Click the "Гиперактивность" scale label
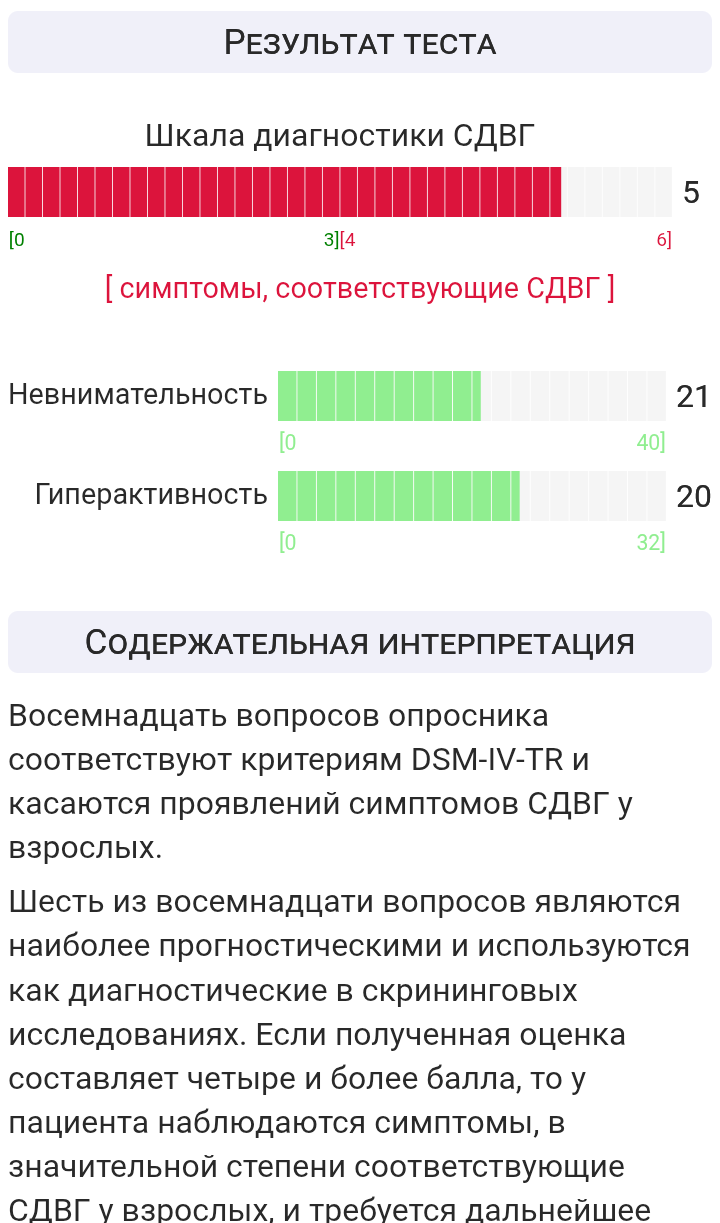 [151, 495]
